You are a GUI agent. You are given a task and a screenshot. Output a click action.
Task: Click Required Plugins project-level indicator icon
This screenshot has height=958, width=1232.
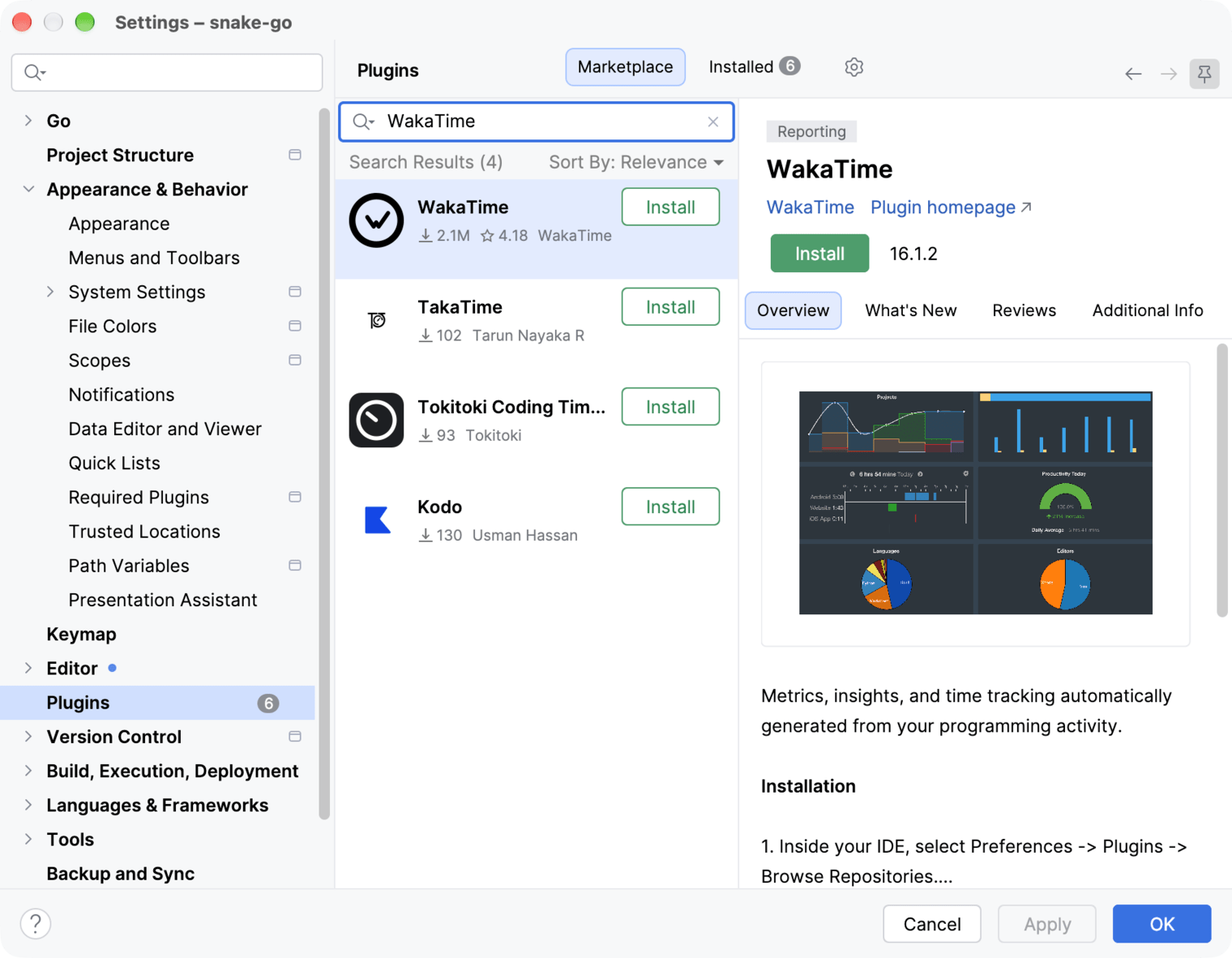[295, 497]
